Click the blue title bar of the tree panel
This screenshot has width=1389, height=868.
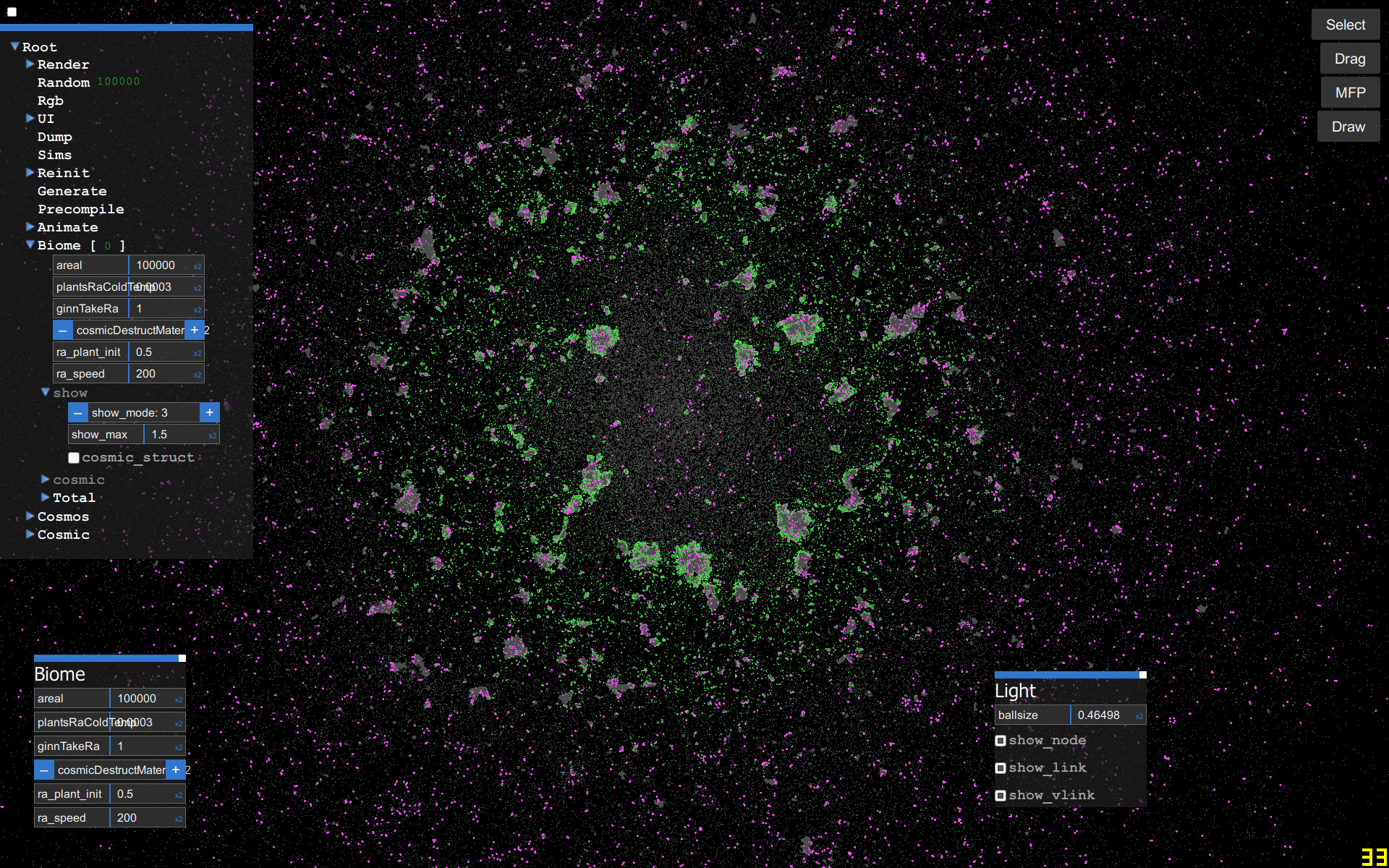click(x=127, y=27)
